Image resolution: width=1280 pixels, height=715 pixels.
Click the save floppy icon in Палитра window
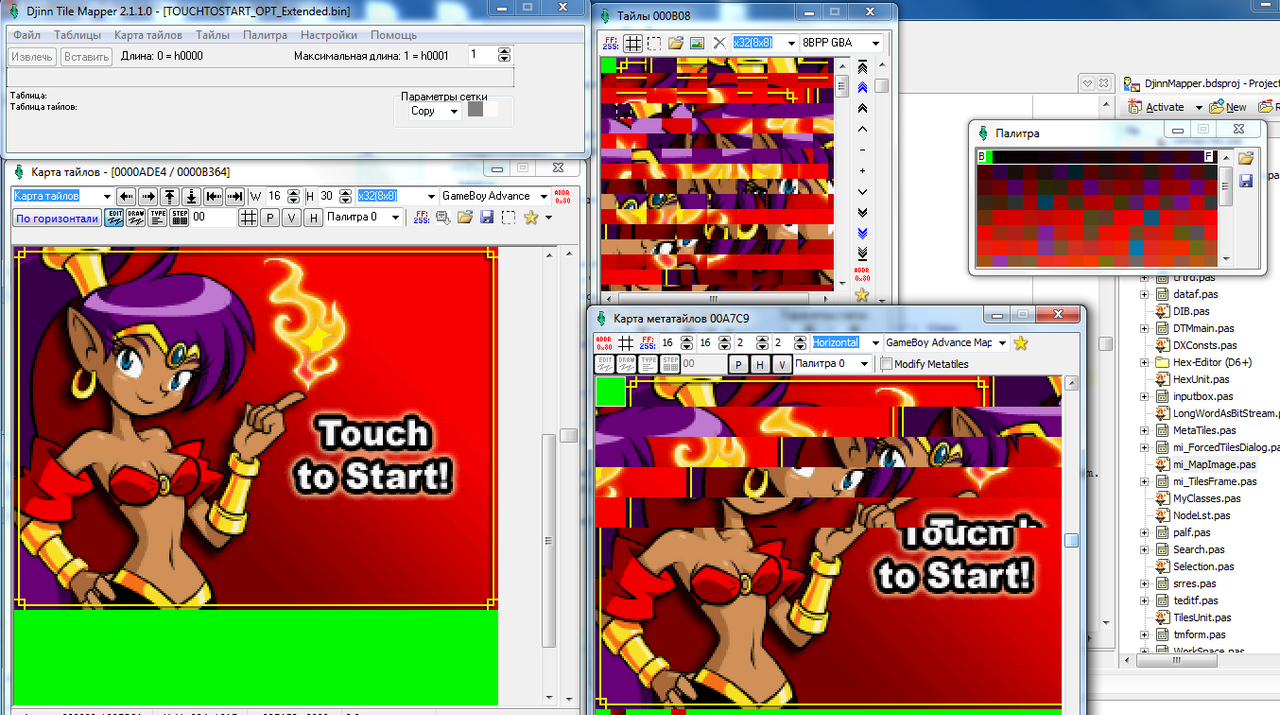[1246, 180]
